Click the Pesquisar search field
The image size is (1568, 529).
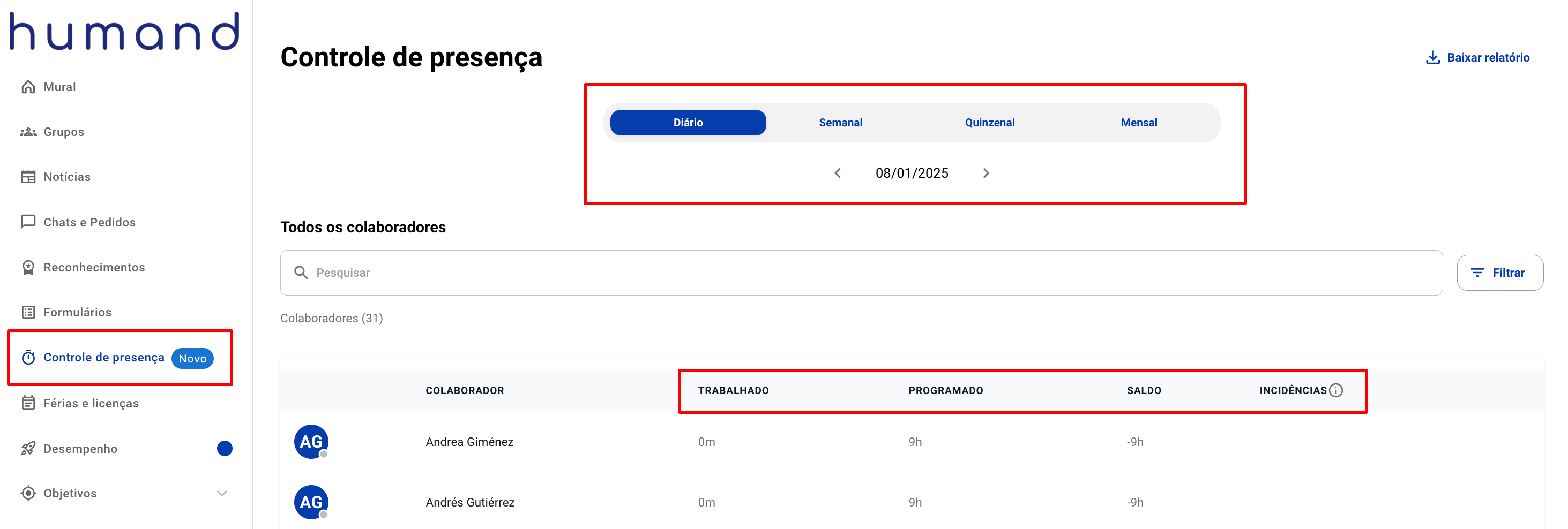click(861, 273)
